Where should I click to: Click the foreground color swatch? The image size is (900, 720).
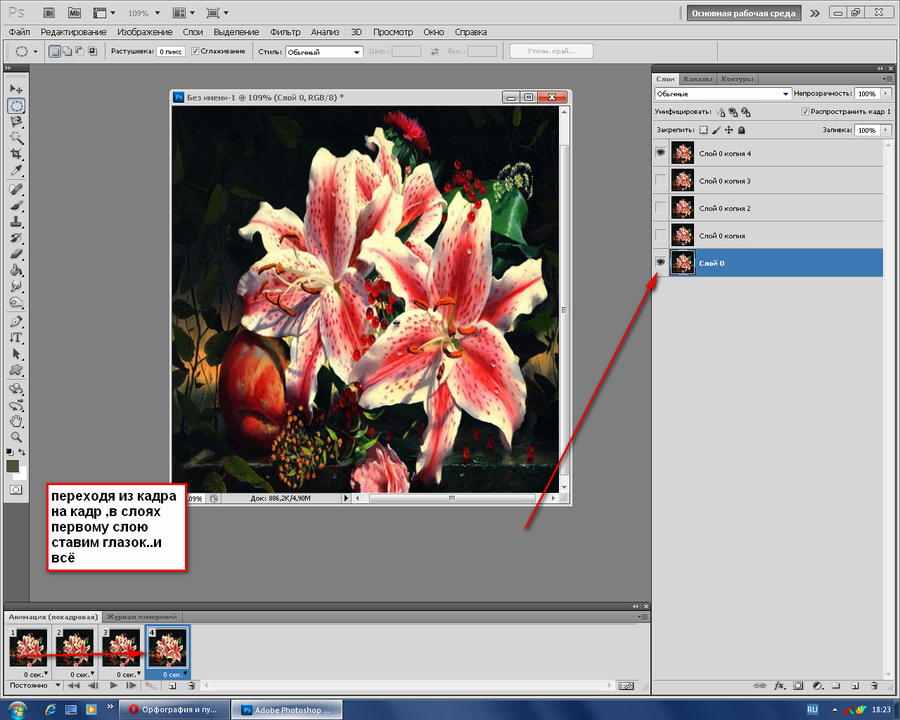pos(13,466)
